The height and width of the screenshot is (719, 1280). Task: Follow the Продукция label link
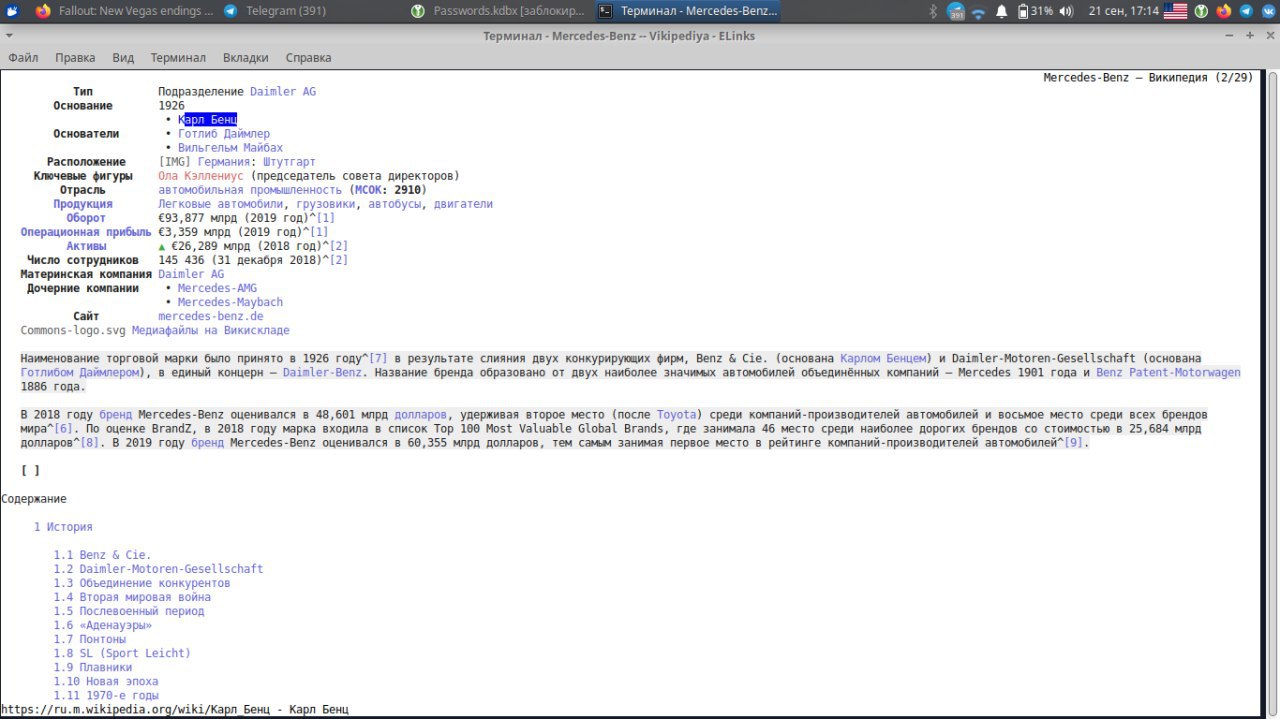[83, 203]
